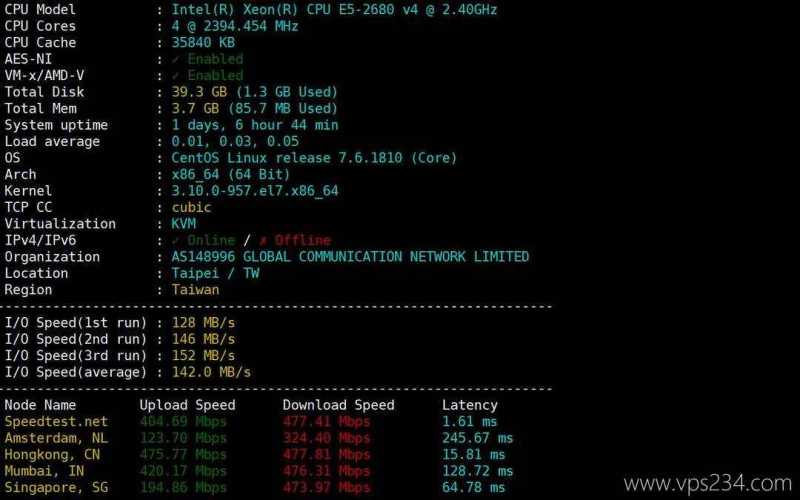Click the Download Speed column header
800x500 pixels.
point(338,405)
